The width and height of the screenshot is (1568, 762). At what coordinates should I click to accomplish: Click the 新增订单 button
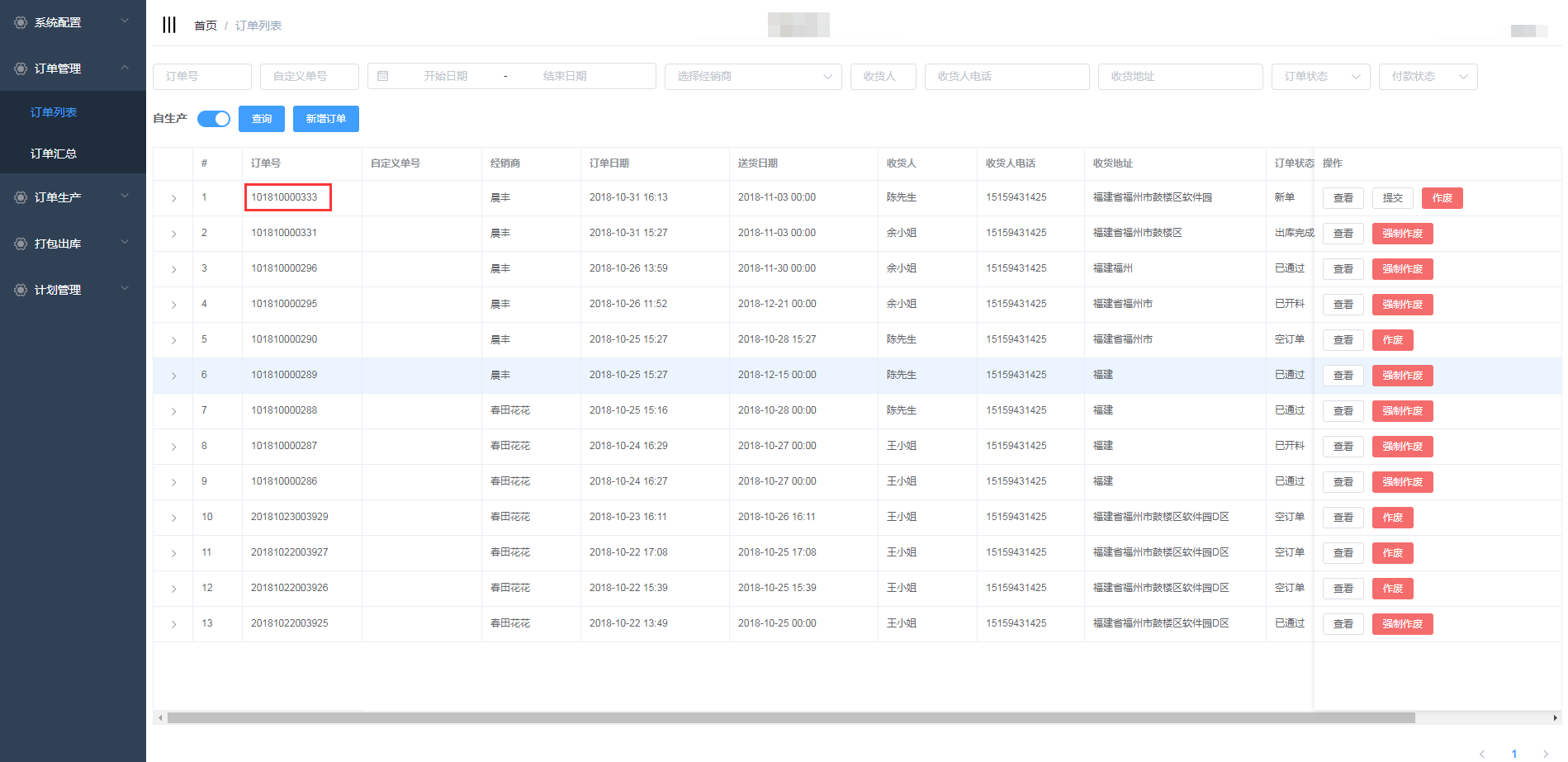click(326, 119)
